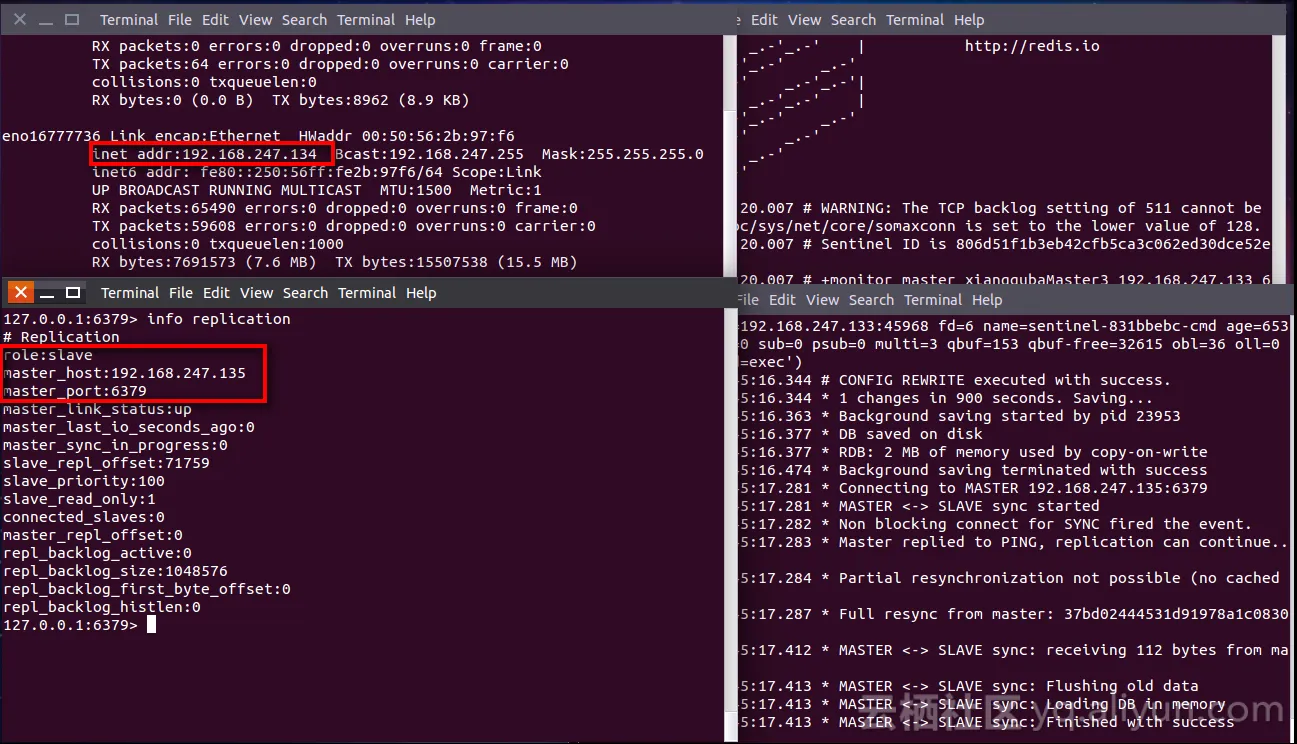
Task: Click the 'Full resync from master' line
Action: click(1014, 614)
